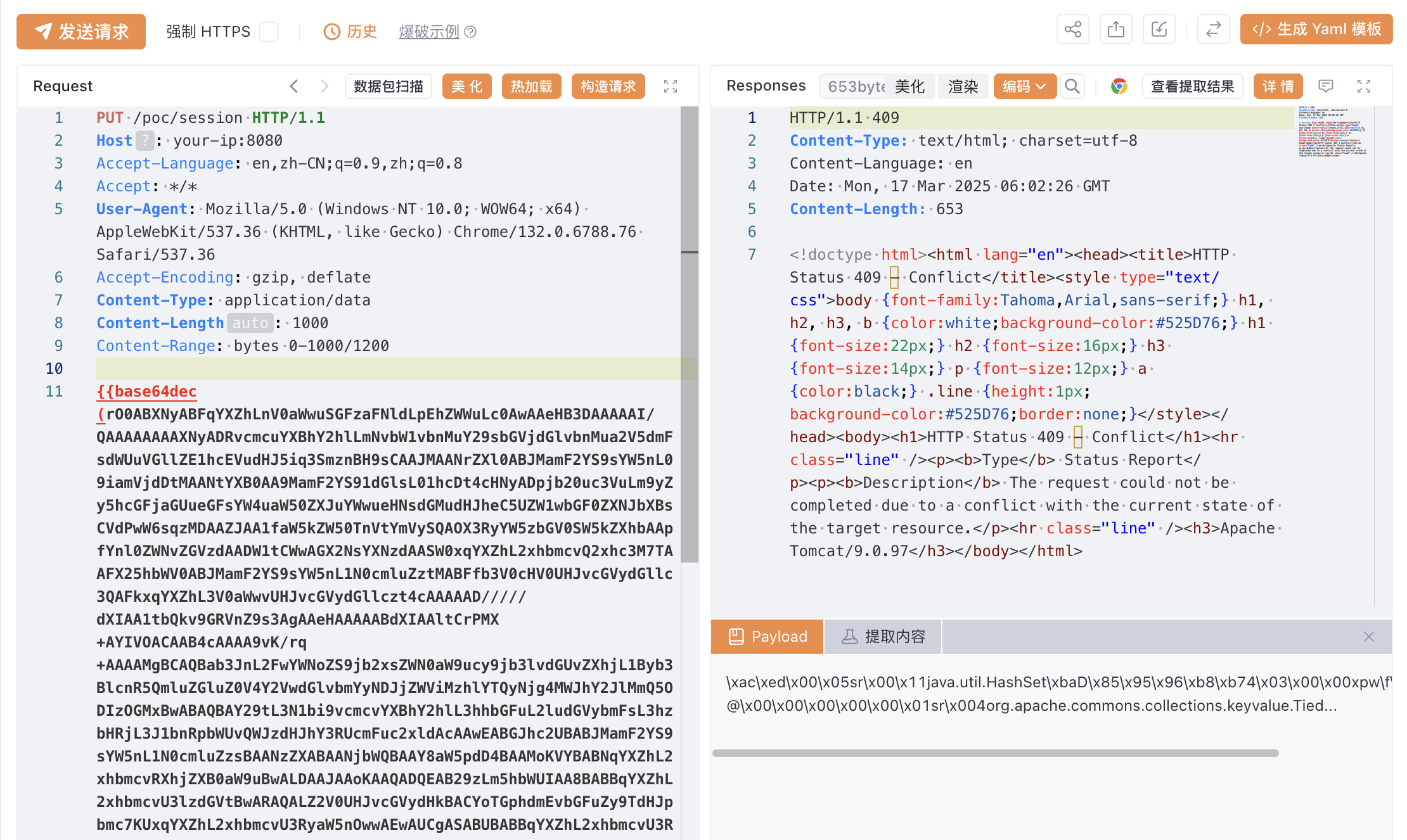Toggle the 强制 HTTPS checkbox
This screenshot has height=840, width=1407.
point(269,32)
